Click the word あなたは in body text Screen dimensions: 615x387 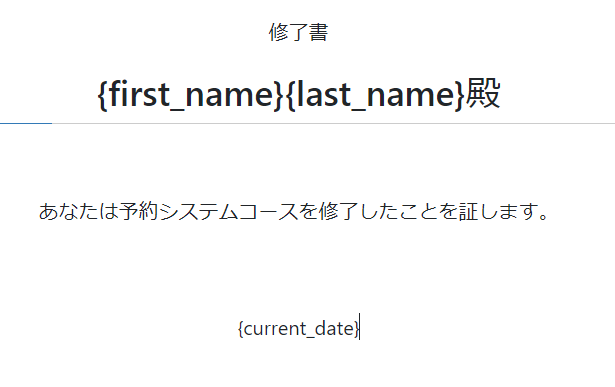click(78, 211)
